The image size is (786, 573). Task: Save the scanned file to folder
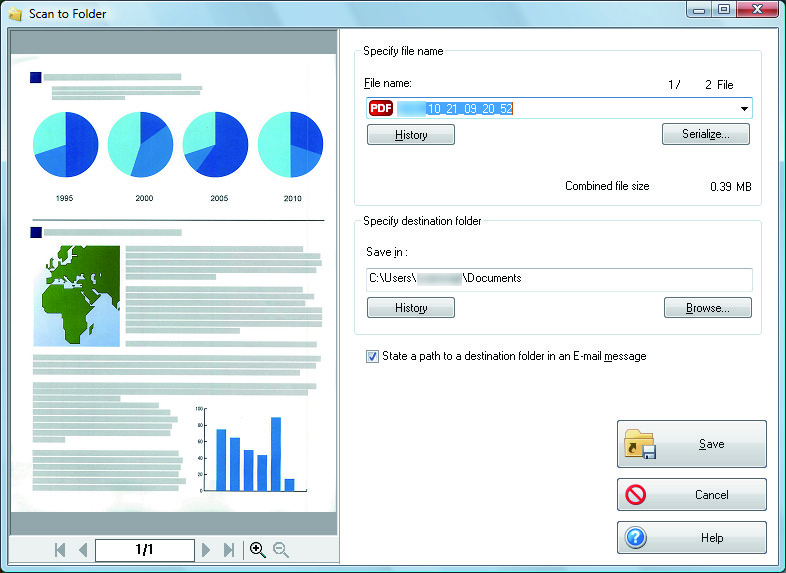pos(692,444)
